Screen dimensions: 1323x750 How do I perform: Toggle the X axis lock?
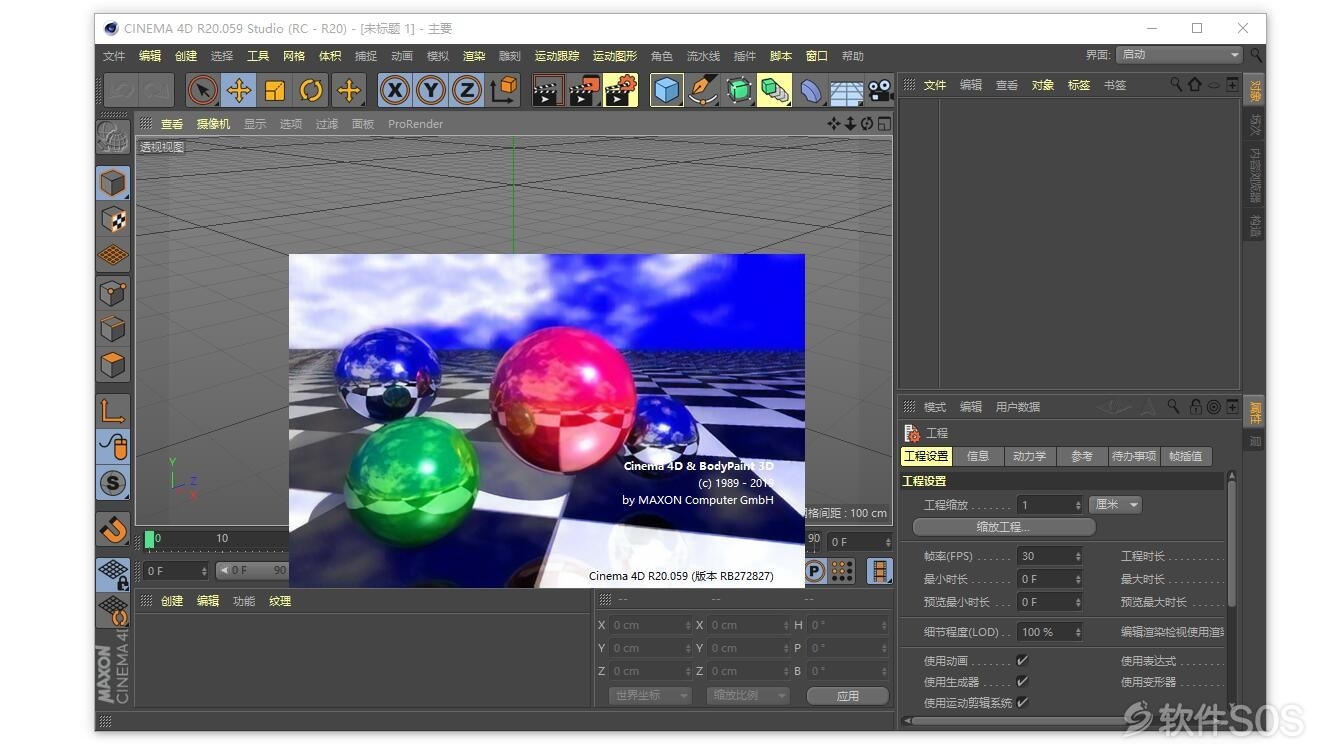(396, 91)
